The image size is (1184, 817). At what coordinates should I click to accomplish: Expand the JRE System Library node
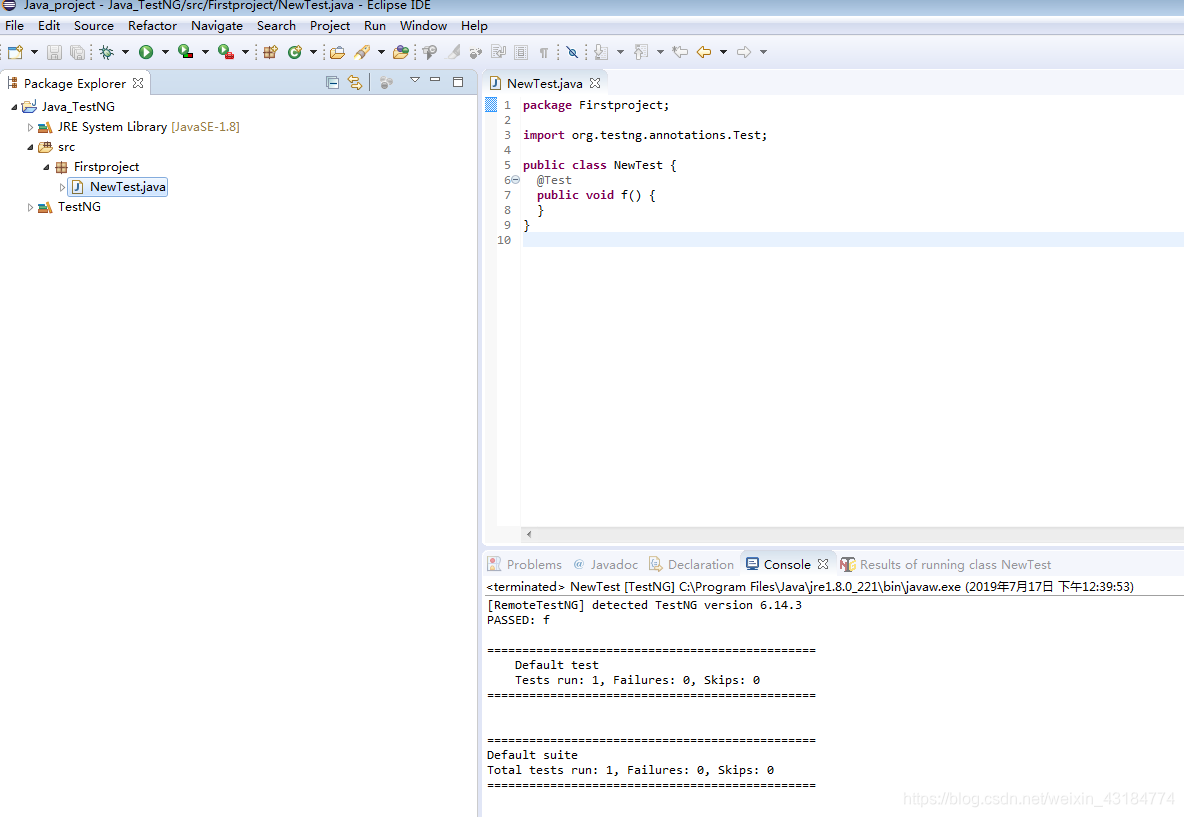(x=30, y=127)
